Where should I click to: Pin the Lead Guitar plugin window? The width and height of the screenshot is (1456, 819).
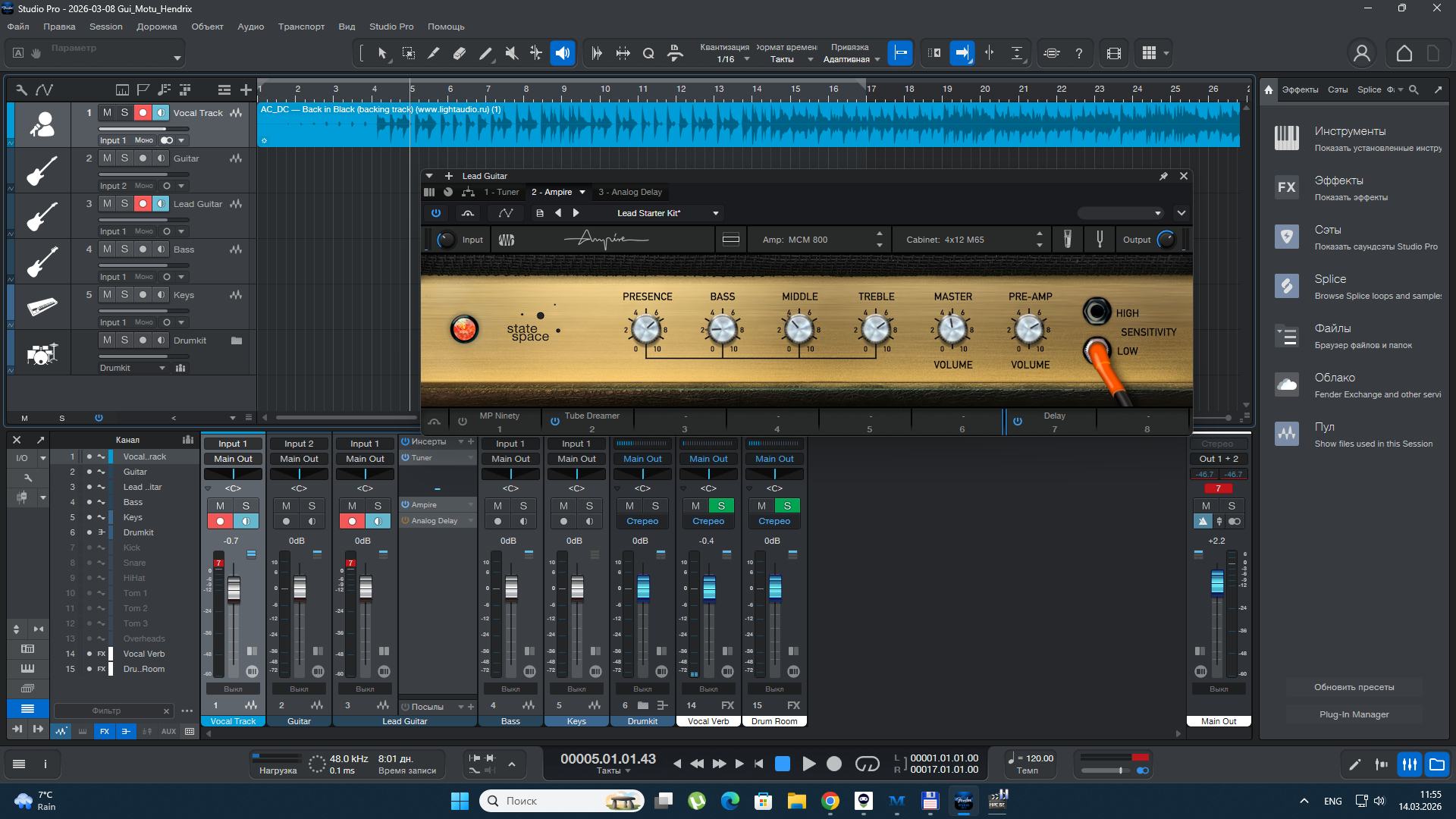(x=1163, y=176)
